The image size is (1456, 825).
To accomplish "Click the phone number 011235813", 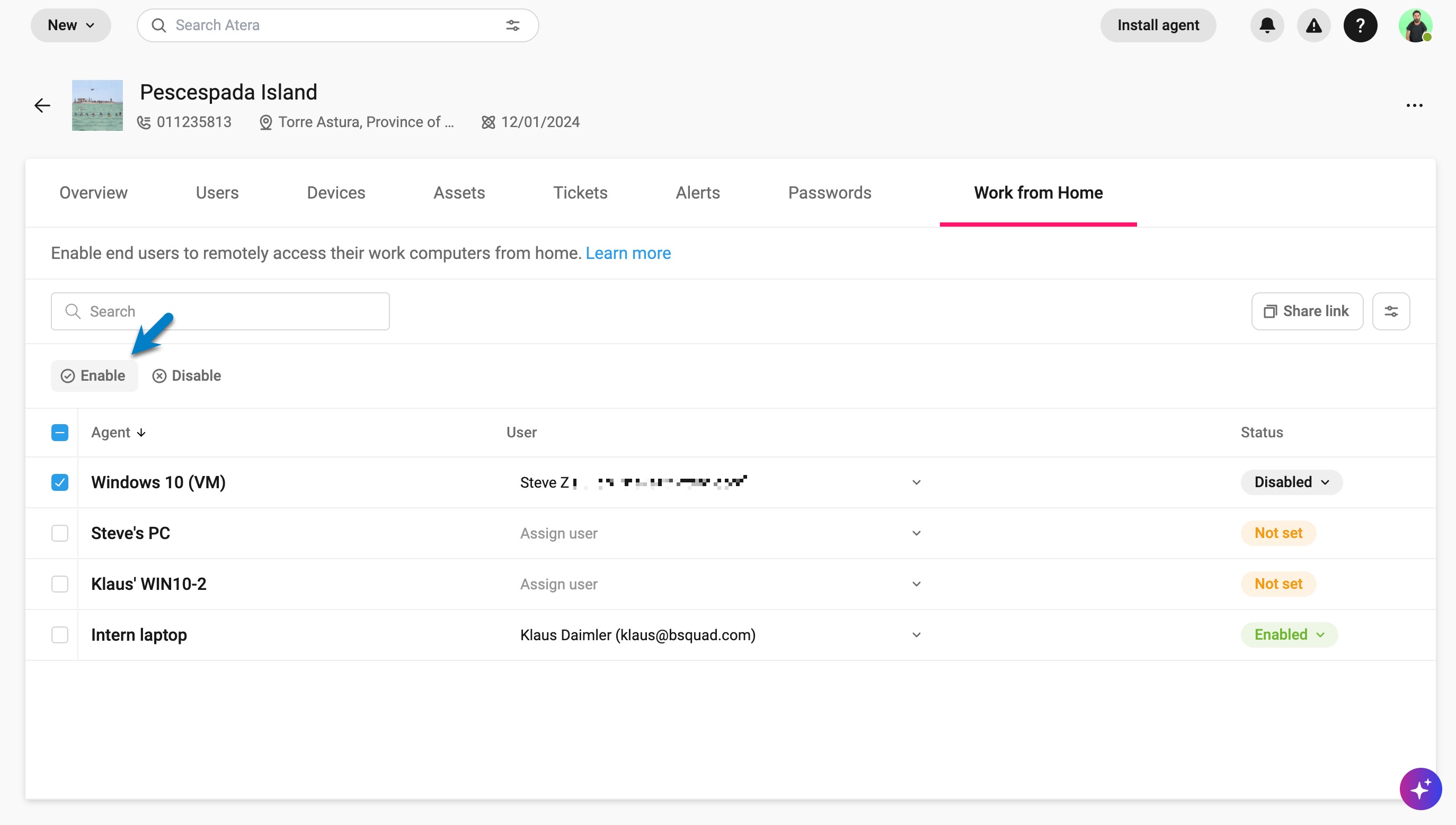I will pyautogui.click(x=194, y=122).
